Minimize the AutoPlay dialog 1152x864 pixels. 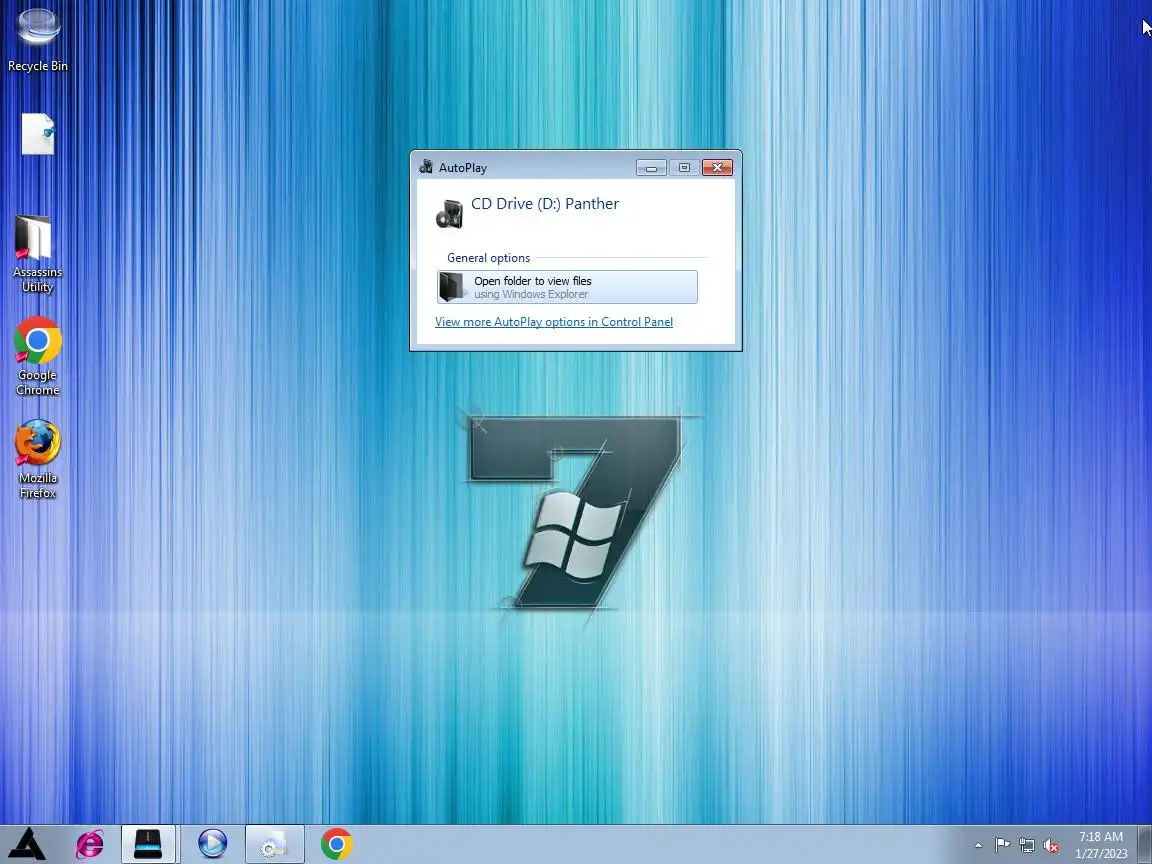(x=651, y=168)
